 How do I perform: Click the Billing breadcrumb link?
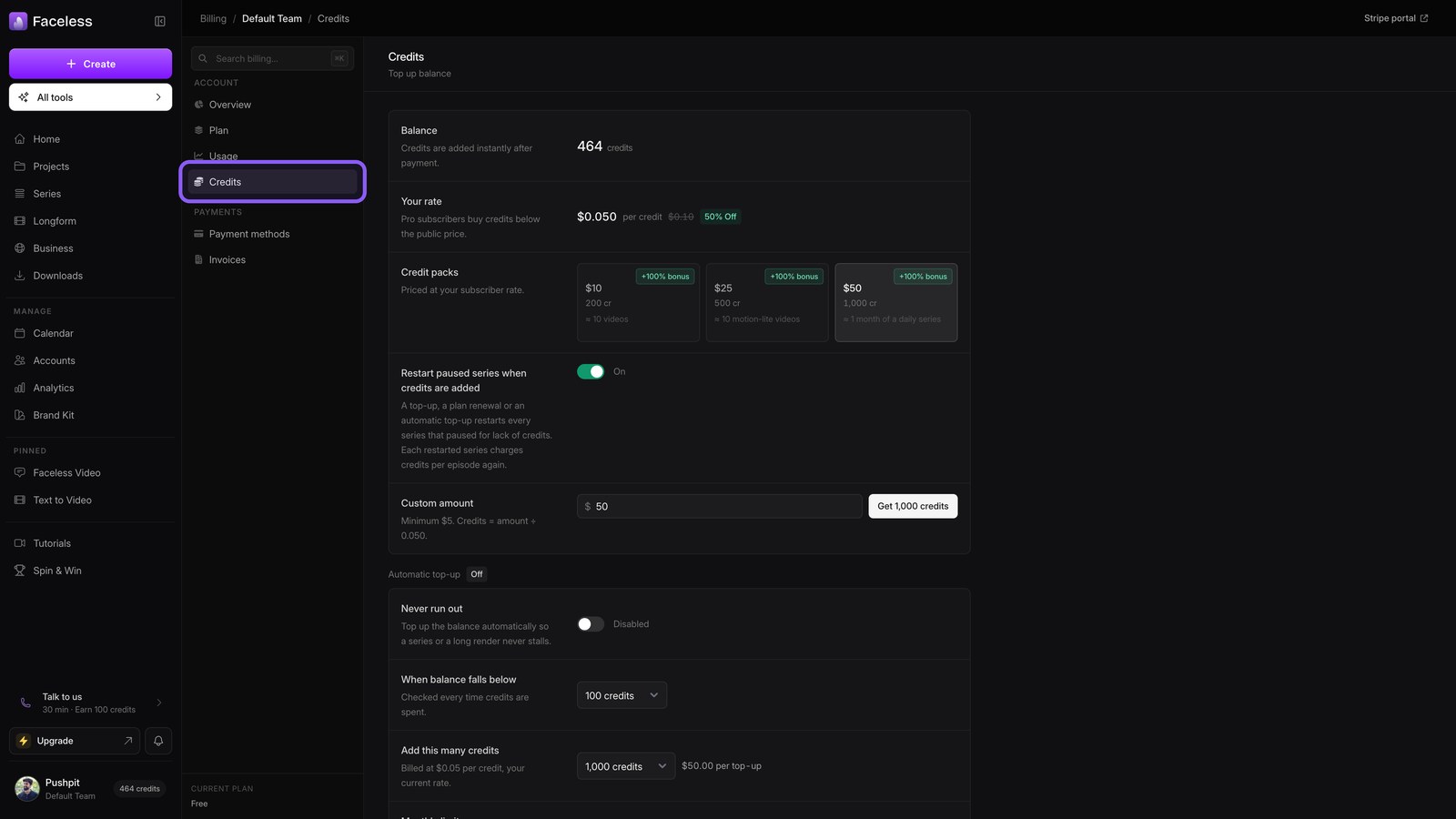pos(213,18)
